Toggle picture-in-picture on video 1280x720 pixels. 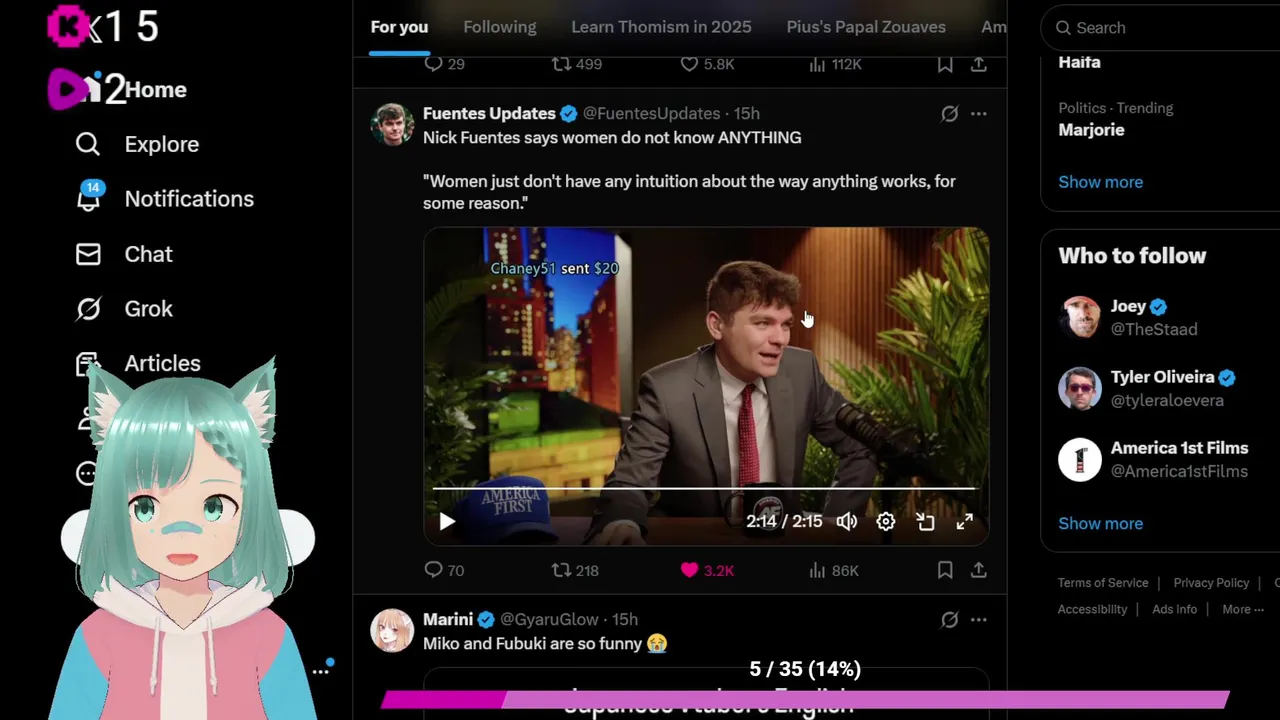[x=925, y=521]
